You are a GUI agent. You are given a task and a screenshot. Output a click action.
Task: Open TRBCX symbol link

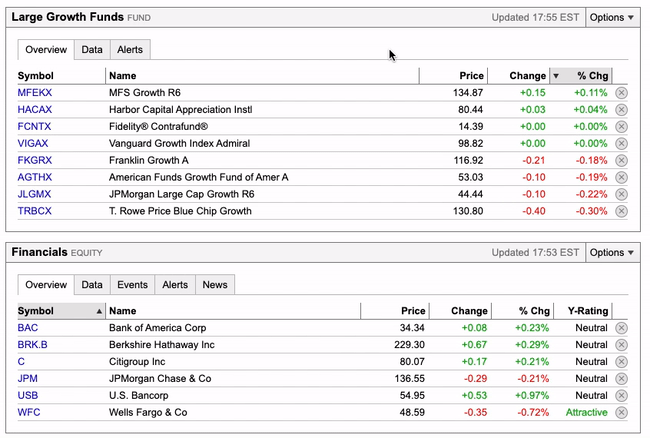pyautogui.click(x=35, y=211)
